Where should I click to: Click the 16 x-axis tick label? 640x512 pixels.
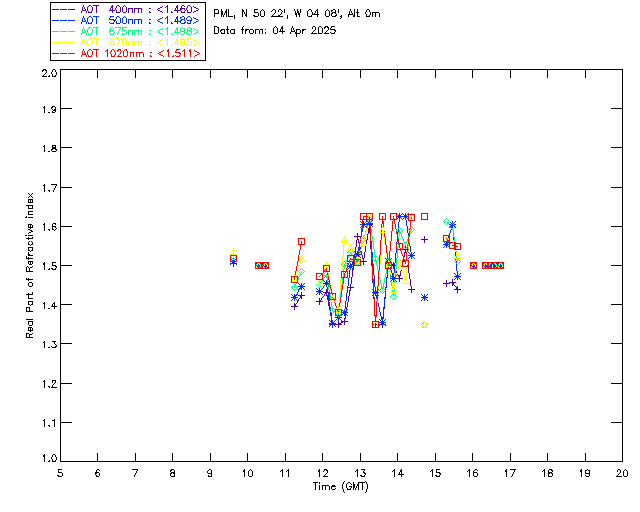pyautogui.click(x=472, y=473)
